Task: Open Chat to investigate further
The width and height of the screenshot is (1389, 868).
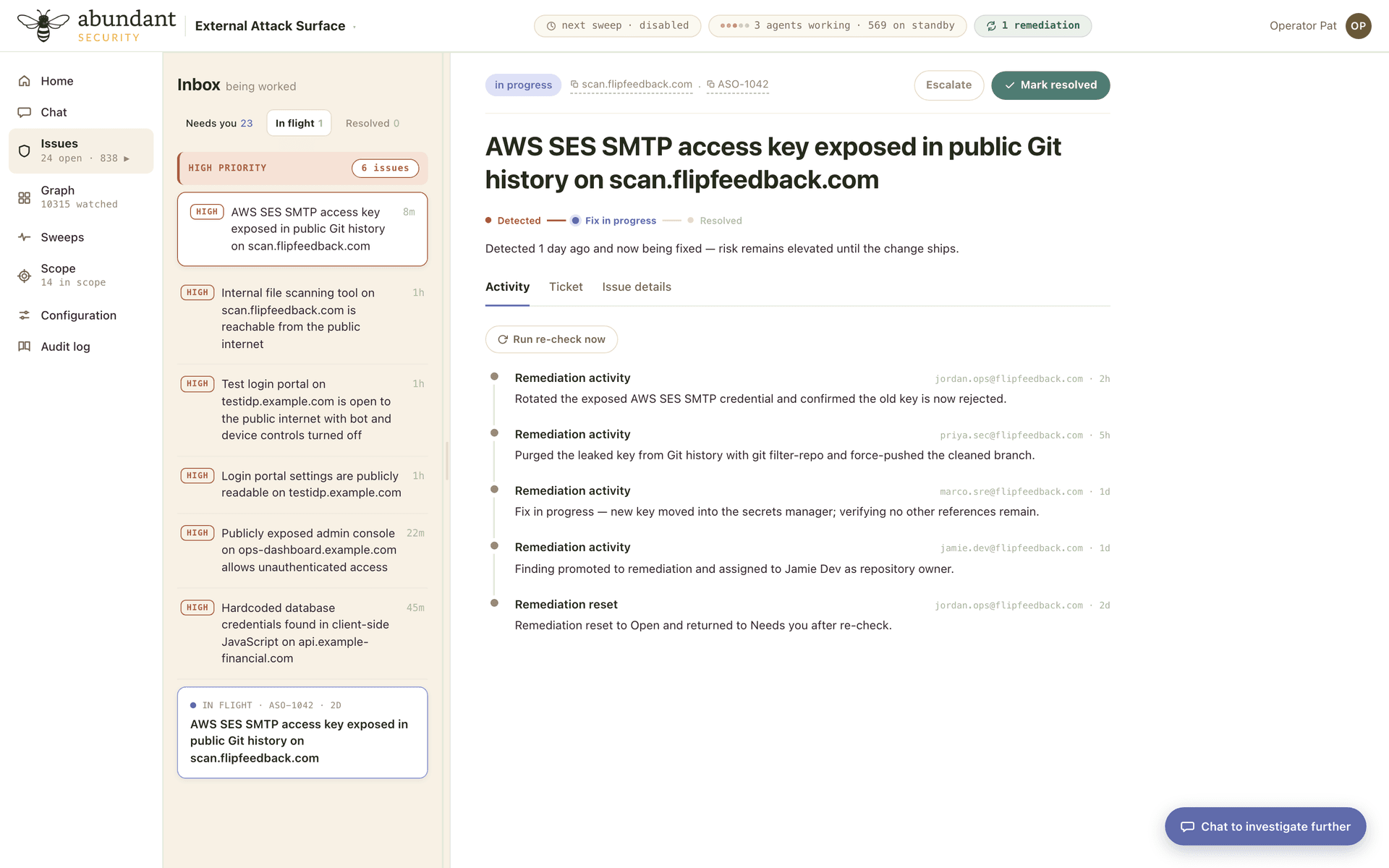Action: 1265,826
